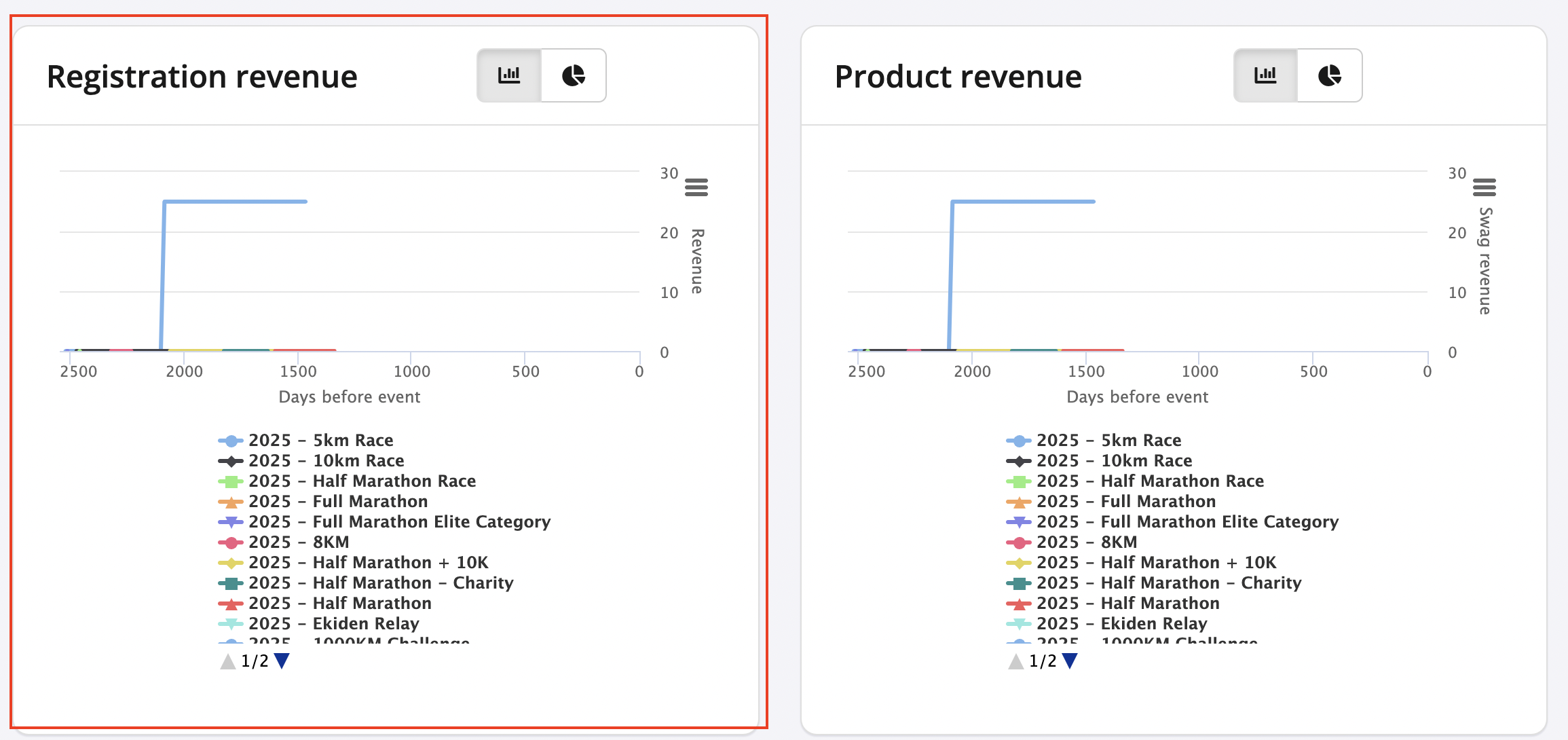Click previous legend page arrow in Registration revenue
1568x740 pixels.
pos(227,661)
